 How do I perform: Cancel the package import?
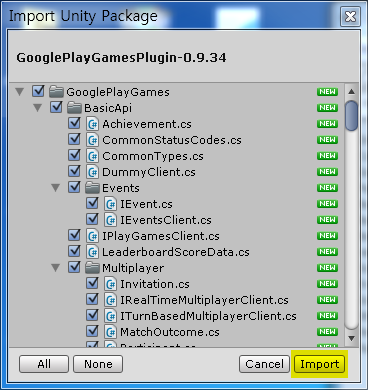tap(264, 364)
